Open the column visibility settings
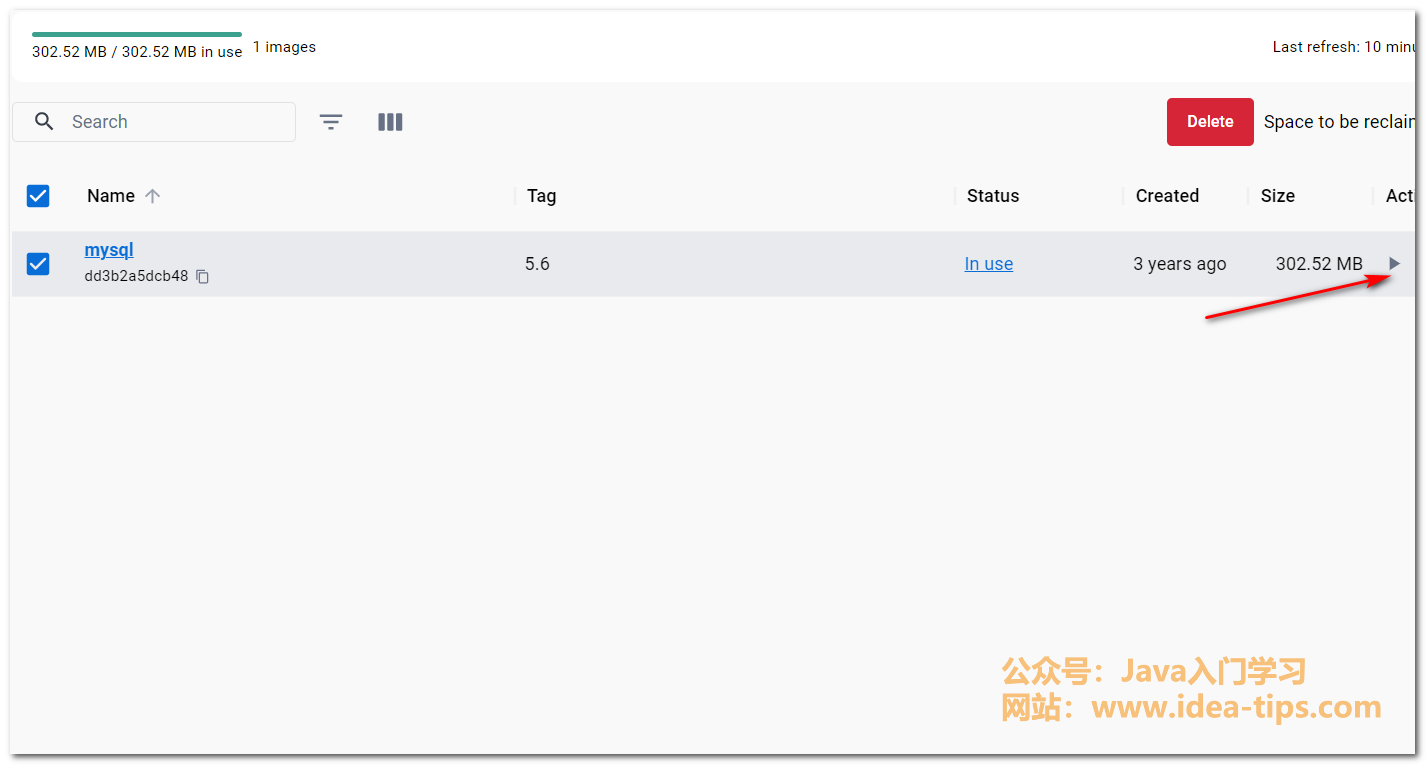Image resolution: width=1426 pixels, height=765 pixels. [x=390, y=122]
